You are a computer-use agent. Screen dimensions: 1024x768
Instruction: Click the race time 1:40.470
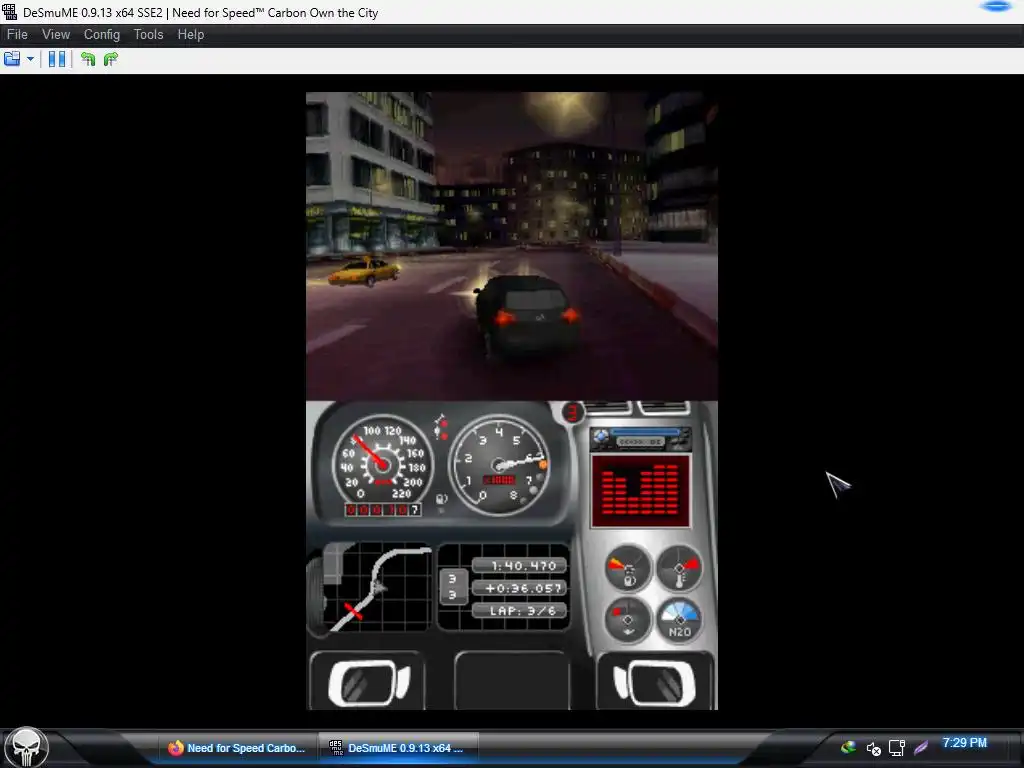click(520, 566)
